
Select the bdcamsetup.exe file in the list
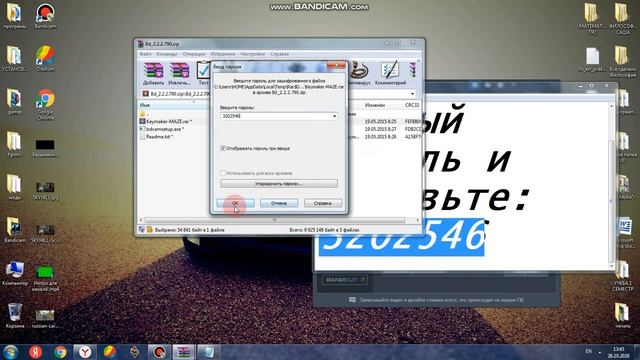(165, 129)
